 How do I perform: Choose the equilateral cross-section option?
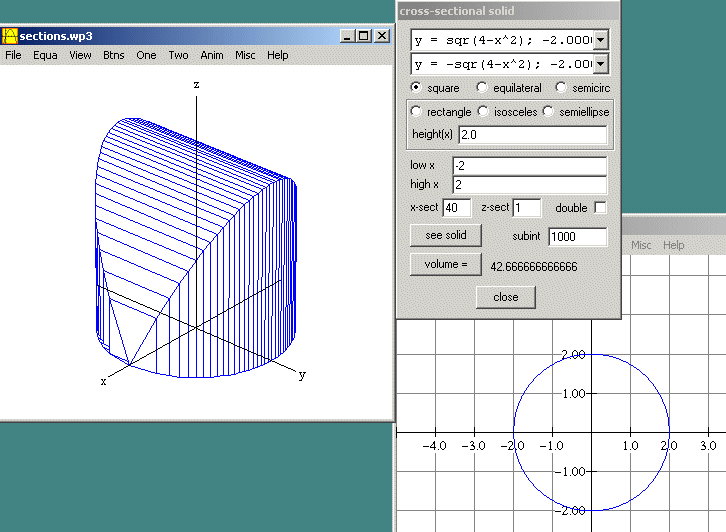point(482,88)
